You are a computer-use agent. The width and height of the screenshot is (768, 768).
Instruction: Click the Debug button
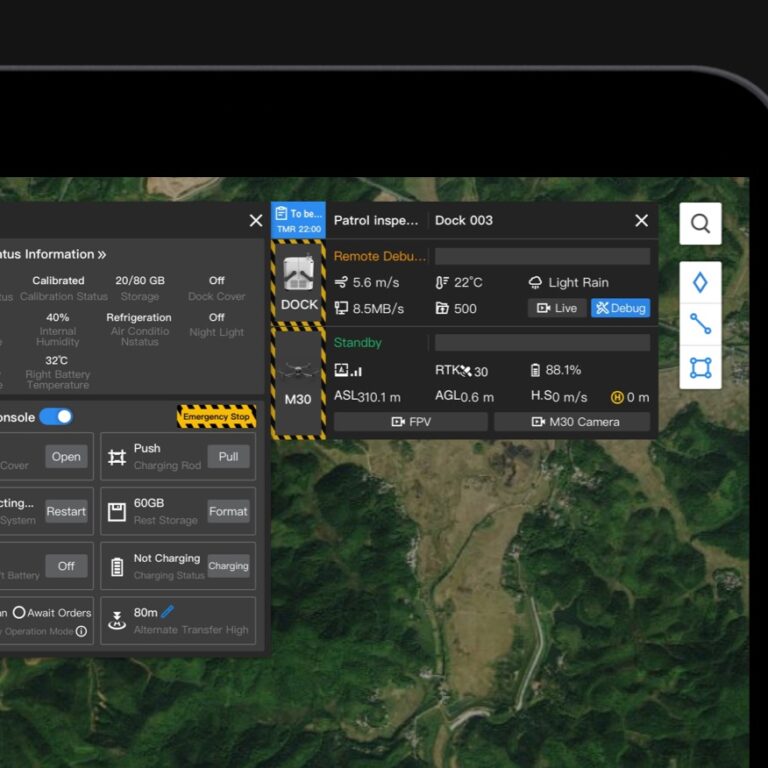pyautogui.click(x=621, y=308)
